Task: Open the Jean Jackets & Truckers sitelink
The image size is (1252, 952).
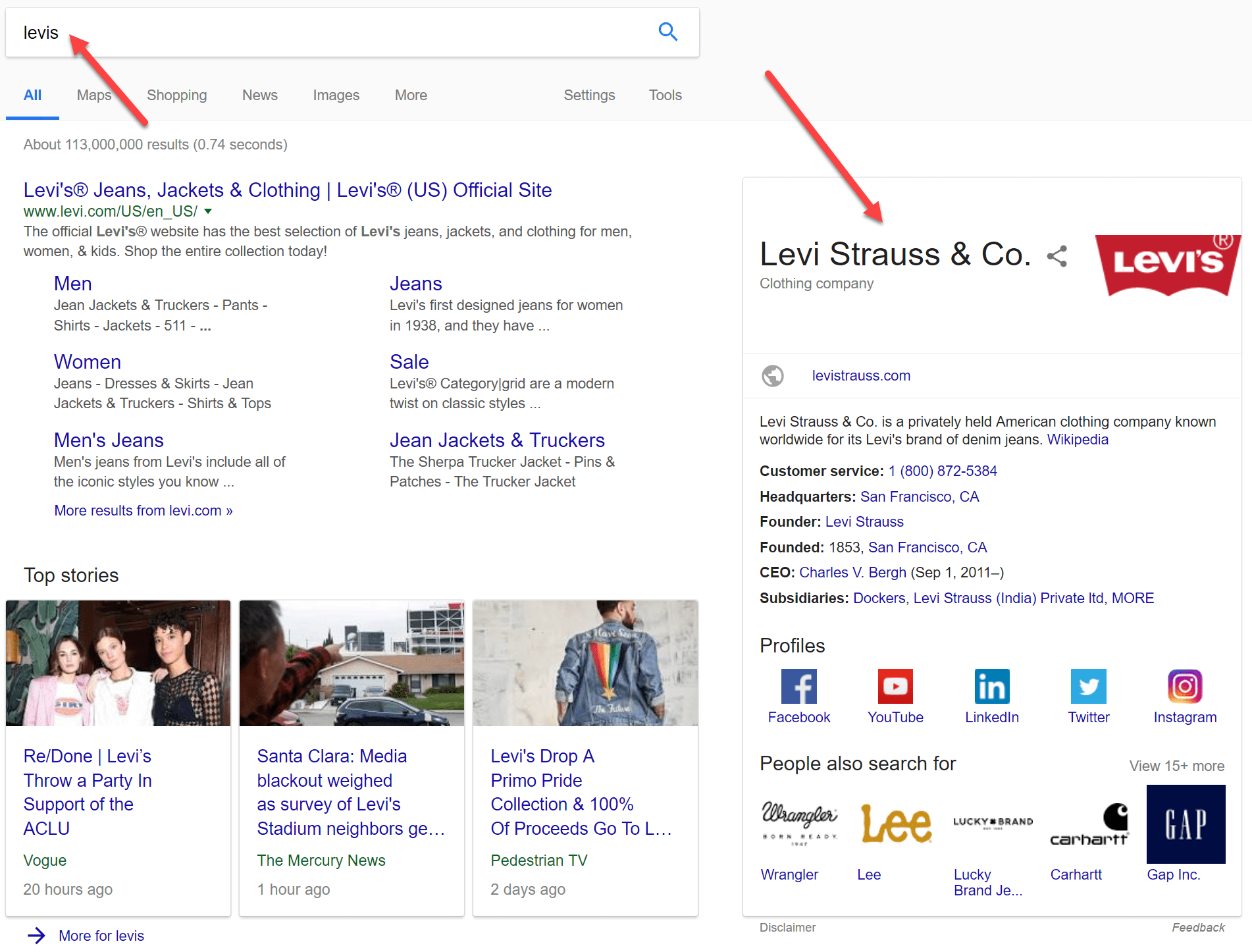Action: point(497,440)
